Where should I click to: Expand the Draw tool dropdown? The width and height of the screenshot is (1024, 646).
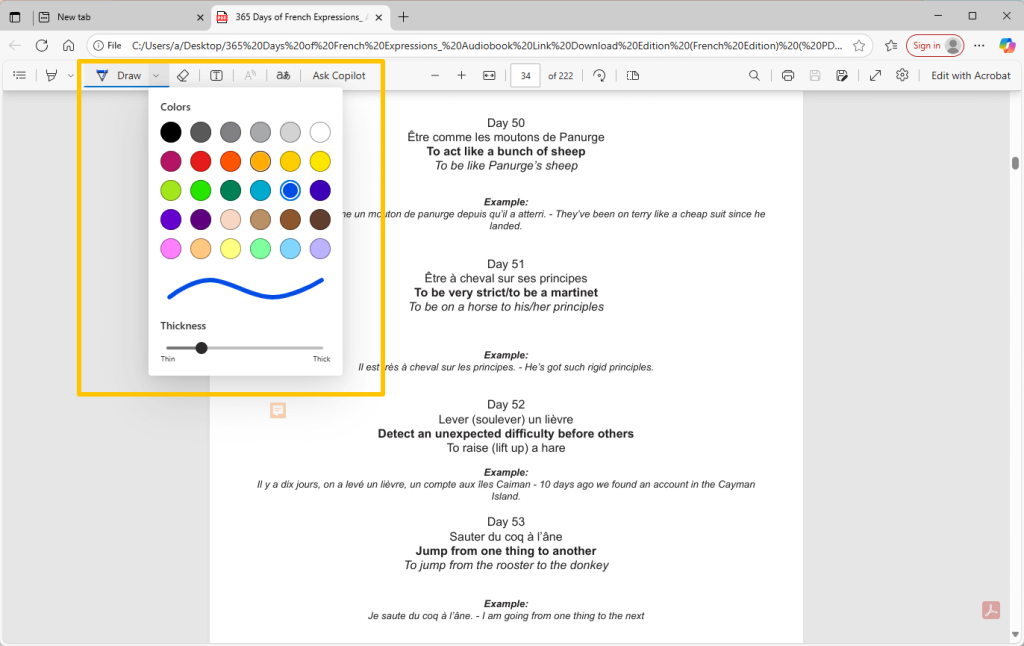tap(154, 75)
